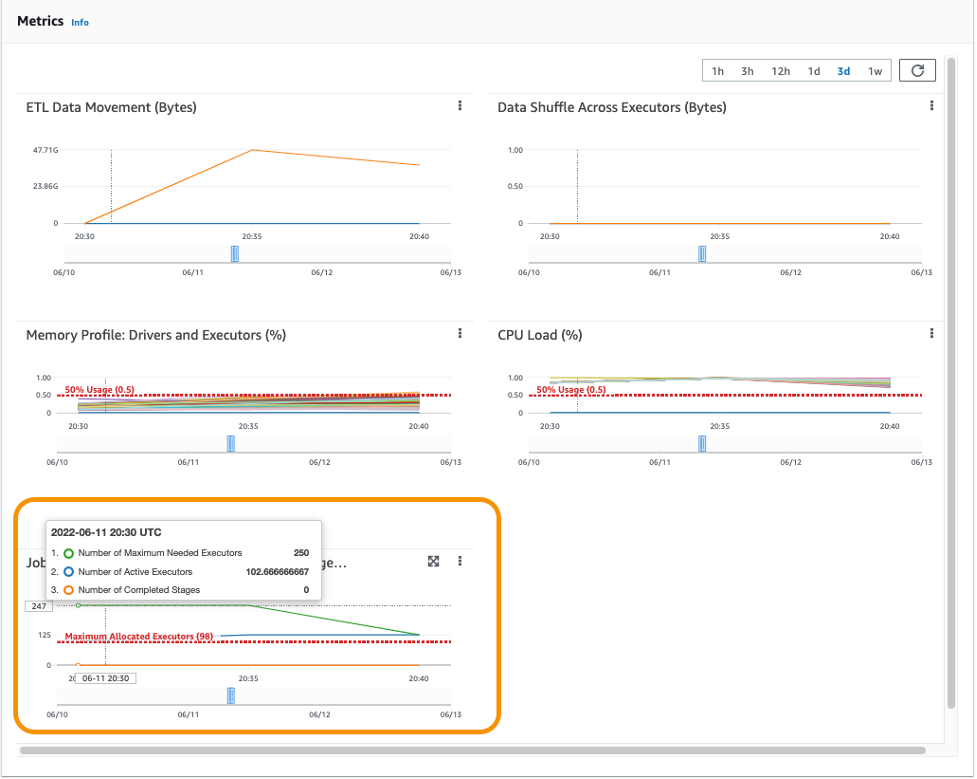
Task: Switch to the 12h time range
Action: 780,71
